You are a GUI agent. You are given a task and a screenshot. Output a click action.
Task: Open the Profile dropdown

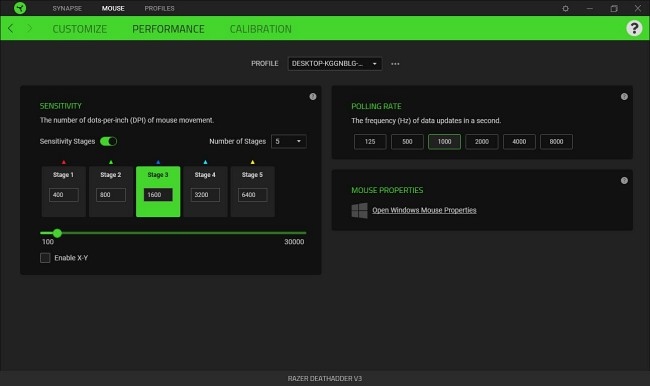[x=335, y=63]
